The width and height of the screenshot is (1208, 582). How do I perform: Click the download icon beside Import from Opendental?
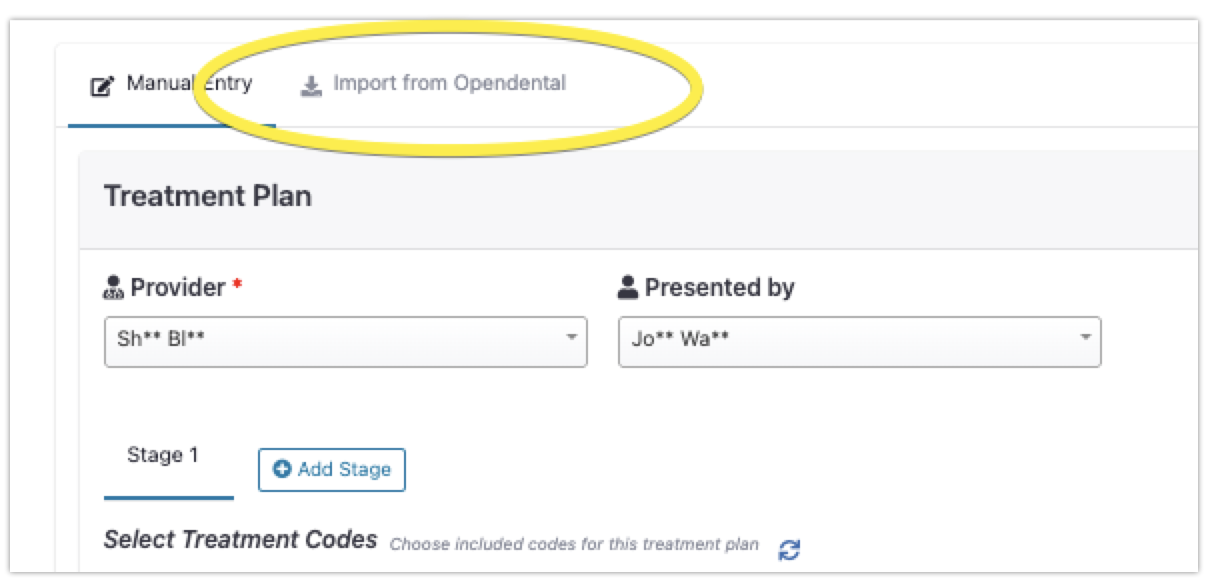311,85
